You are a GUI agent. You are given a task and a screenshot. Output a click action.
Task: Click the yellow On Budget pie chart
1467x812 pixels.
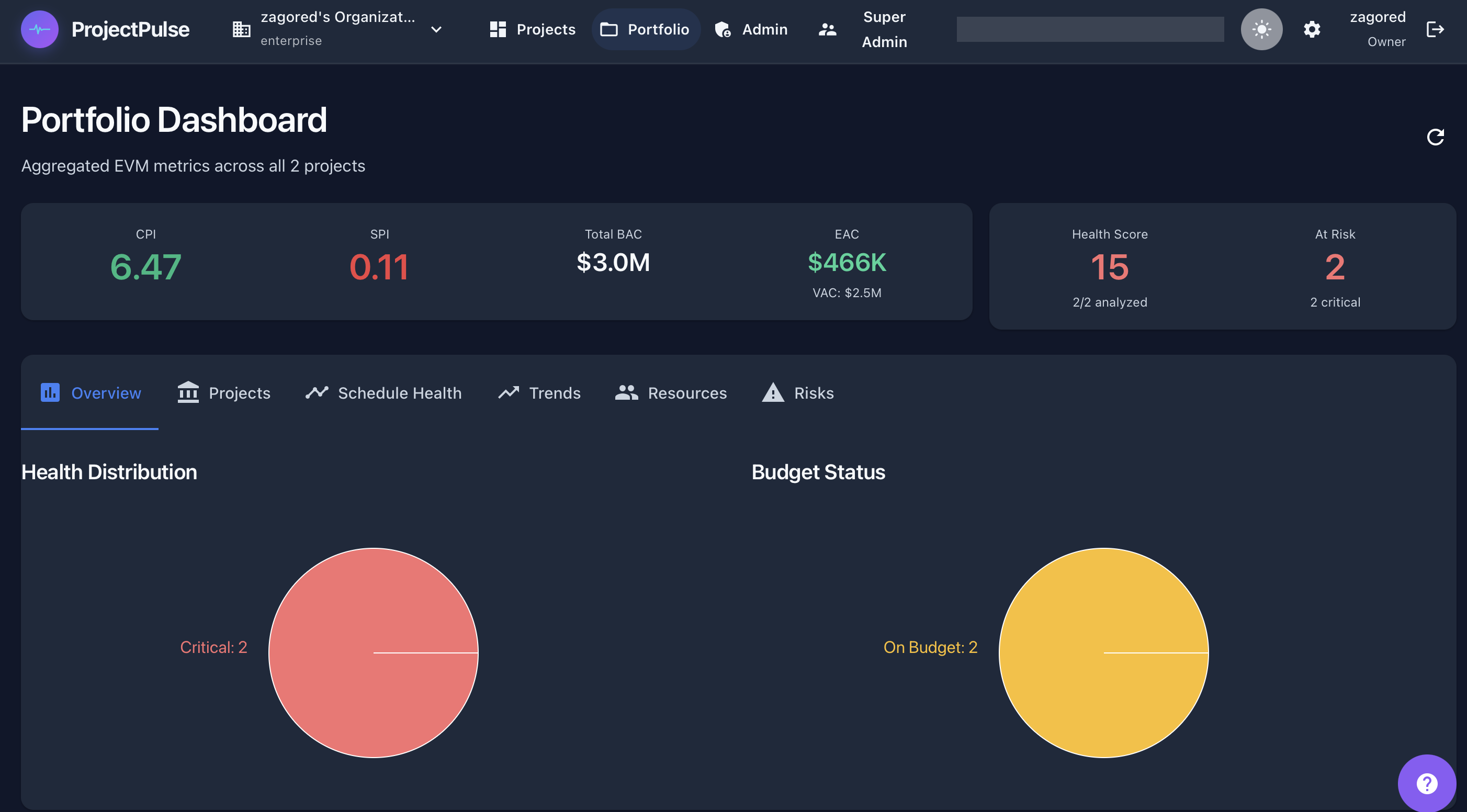(1104, 653)
